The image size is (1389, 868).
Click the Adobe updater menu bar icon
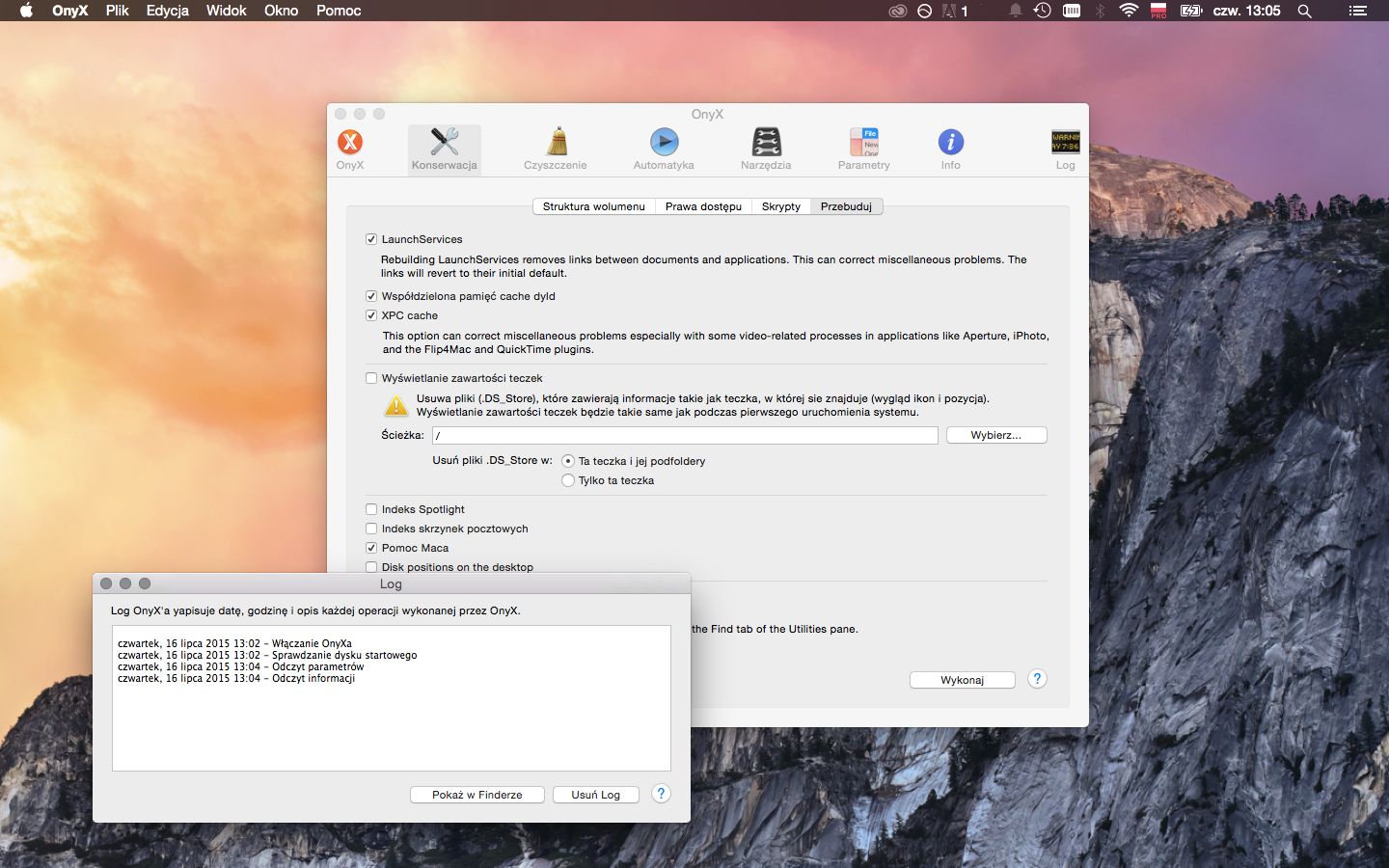coord(955,11)
